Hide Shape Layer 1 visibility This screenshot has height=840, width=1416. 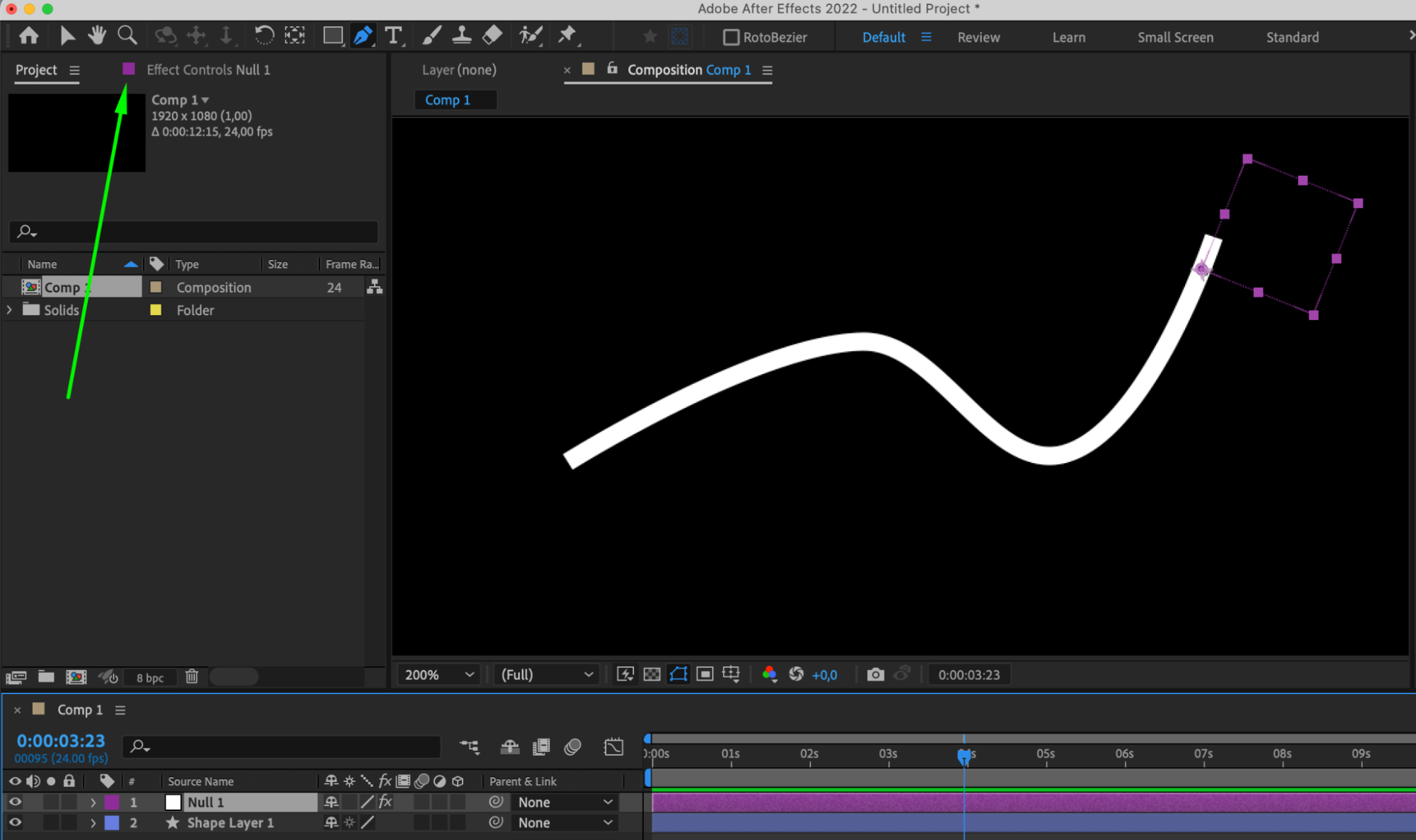pos(15,822)
